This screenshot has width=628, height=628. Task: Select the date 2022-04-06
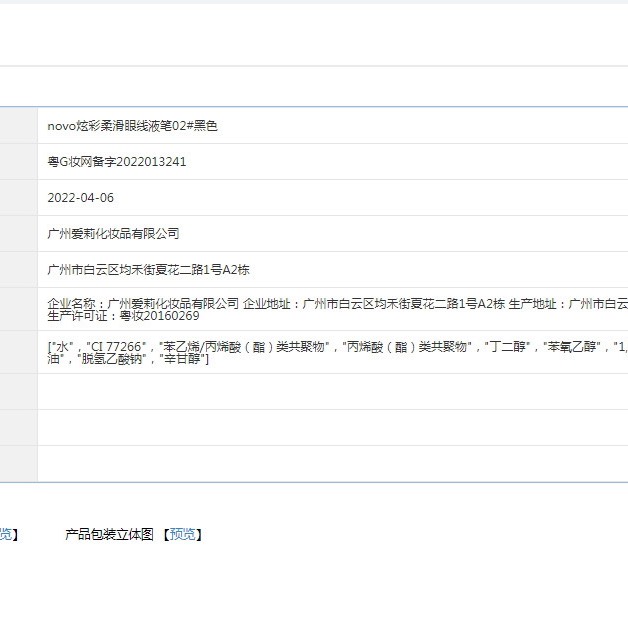[81, 197]
